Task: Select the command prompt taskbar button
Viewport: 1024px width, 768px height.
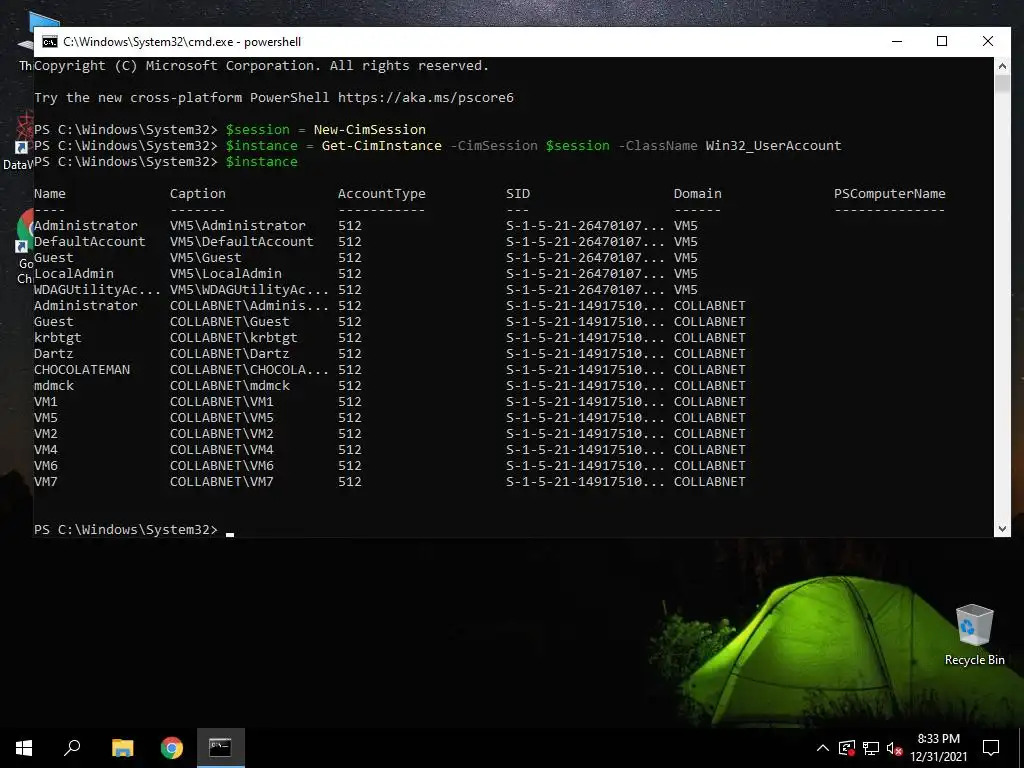Action: (221, 748)
